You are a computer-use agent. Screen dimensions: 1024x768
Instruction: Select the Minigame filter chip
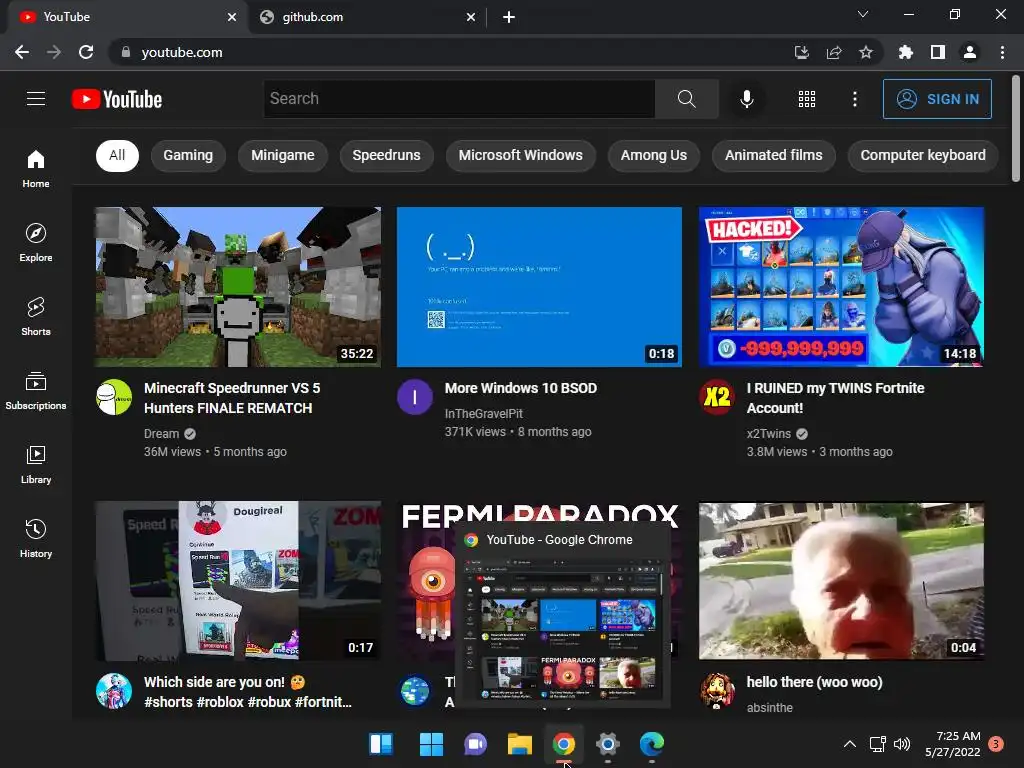[283, 155]
